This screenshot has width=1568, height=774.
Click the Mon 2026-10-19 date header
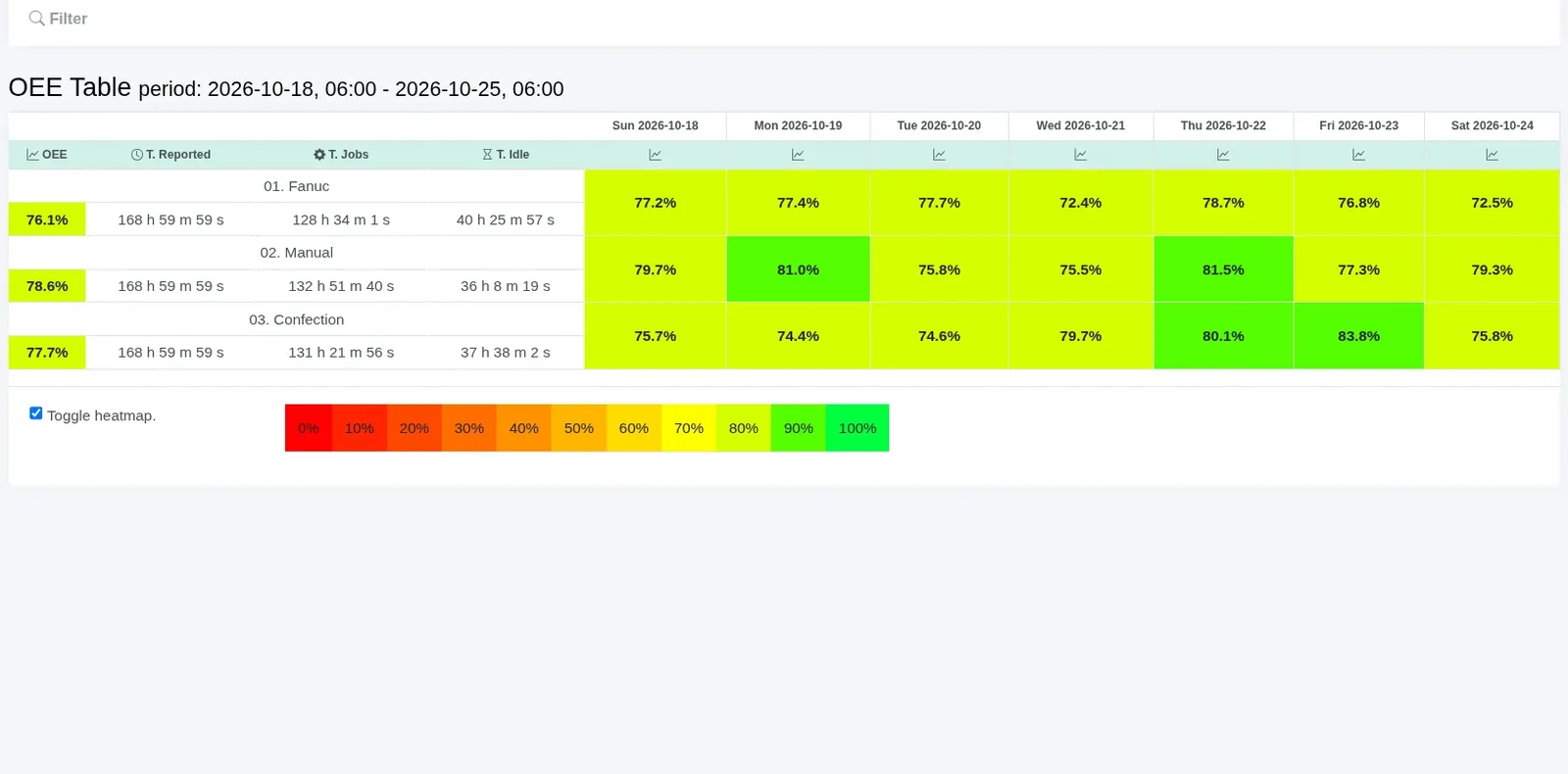[x=798, y=125]
